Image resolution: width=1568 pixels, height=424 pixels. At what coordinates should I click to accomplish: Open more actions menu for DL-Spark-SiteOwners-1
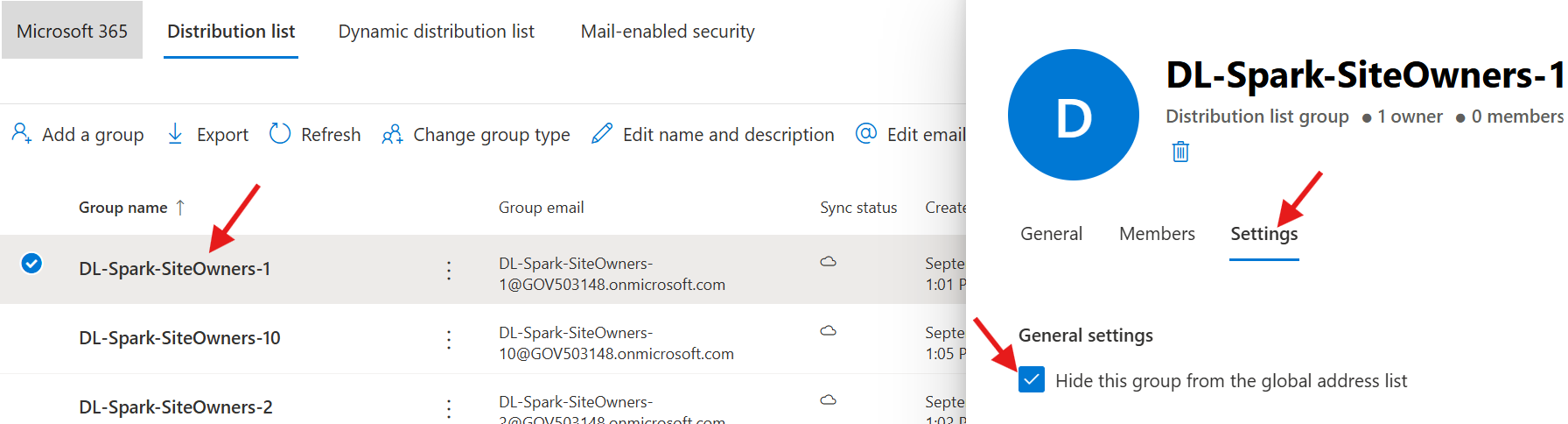449,270
